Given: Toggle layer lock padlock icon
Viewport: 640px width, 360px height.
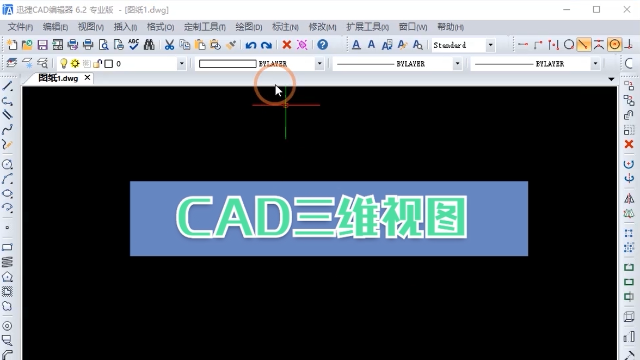Looking at the screenshot, I should 97,63.
